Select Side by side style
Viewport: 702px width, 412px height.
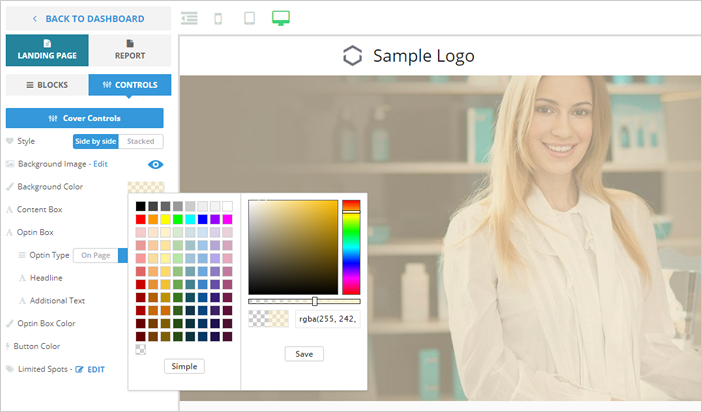point(96,141)
